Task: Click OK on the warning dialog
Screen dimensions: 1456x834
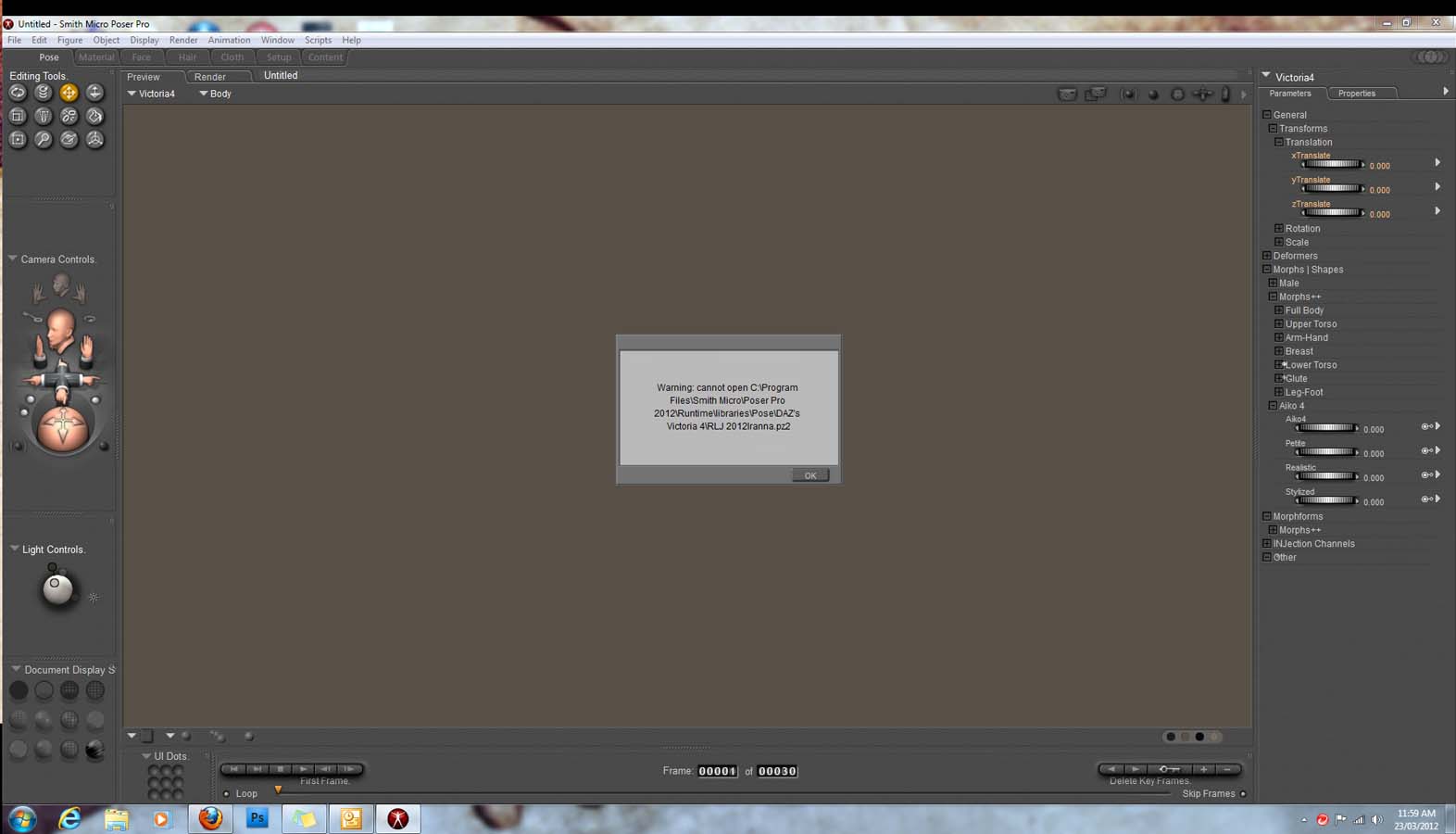Action: pyautogui.click(x=810, y=475)
